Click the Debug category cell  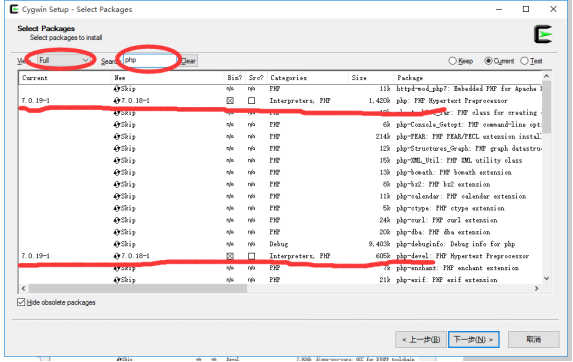(x=279, y=244)
